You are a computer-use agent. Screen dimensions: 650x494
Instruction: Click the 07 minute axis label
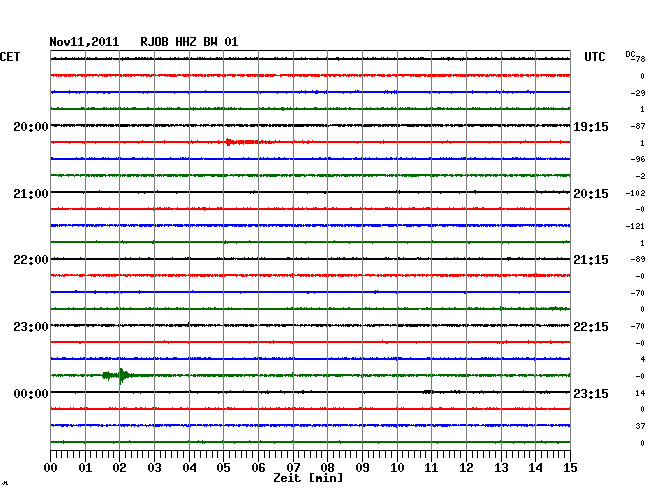point(293,467)
